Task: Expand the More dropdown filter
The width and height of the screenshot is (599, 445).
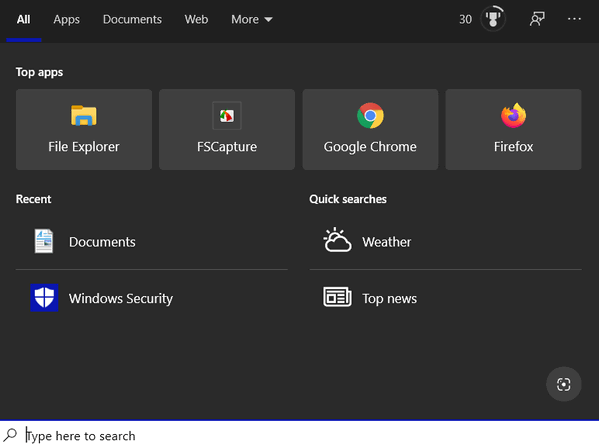Action: pyautogui.click(x=252, y=19)
